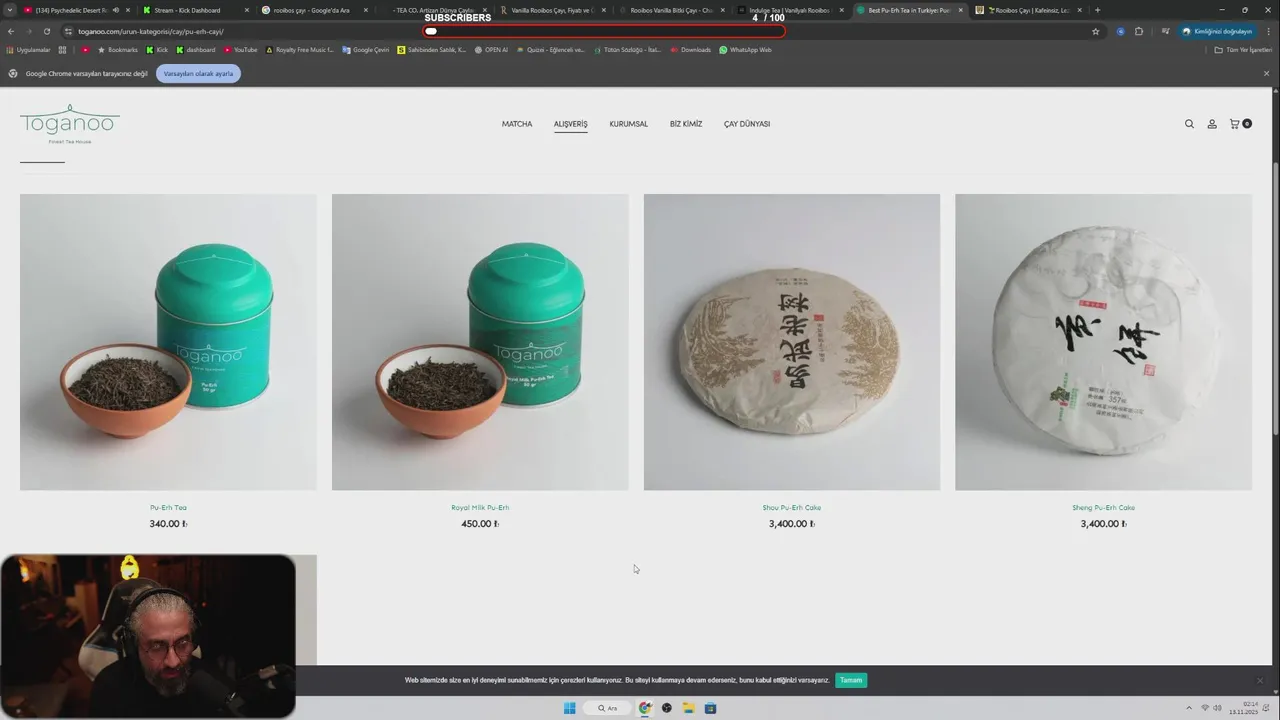
Task: Open the BİZ KİMİZ menu item
Action: [x=686, y=124]
